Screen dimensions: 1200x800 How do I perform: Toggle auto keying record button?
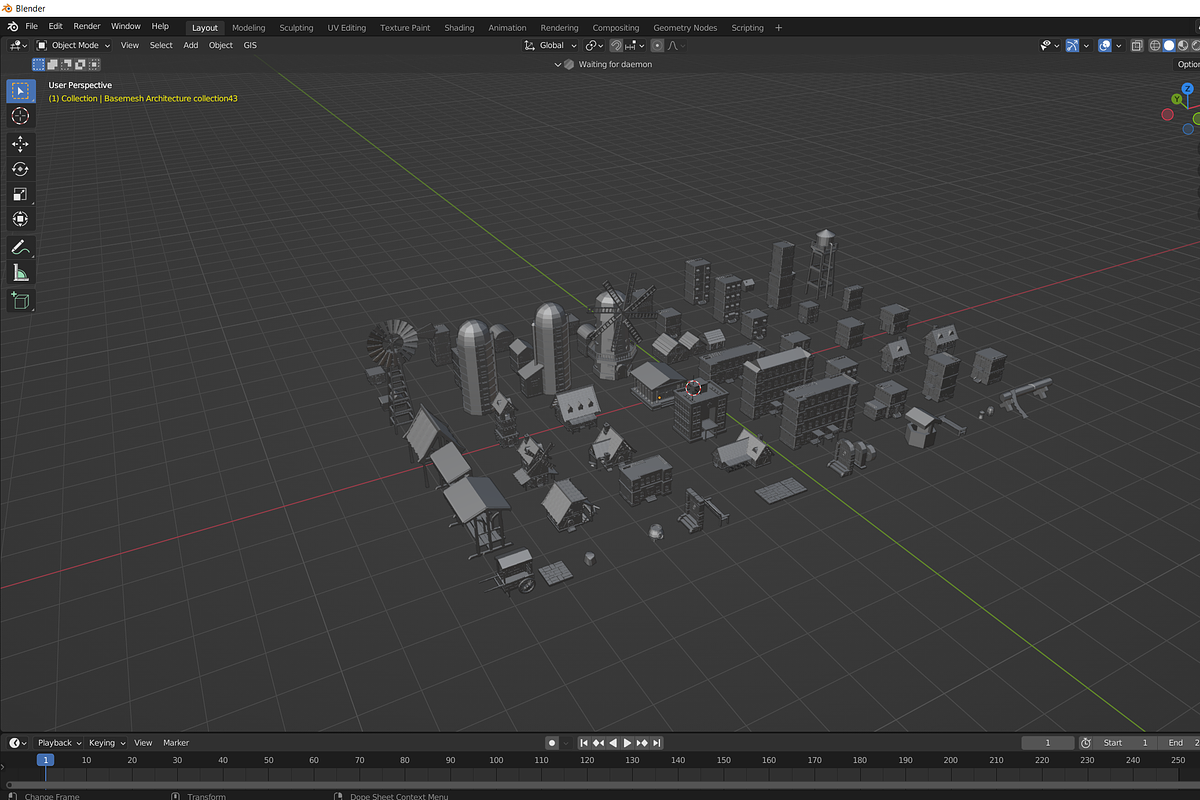[x=551, y=743]
